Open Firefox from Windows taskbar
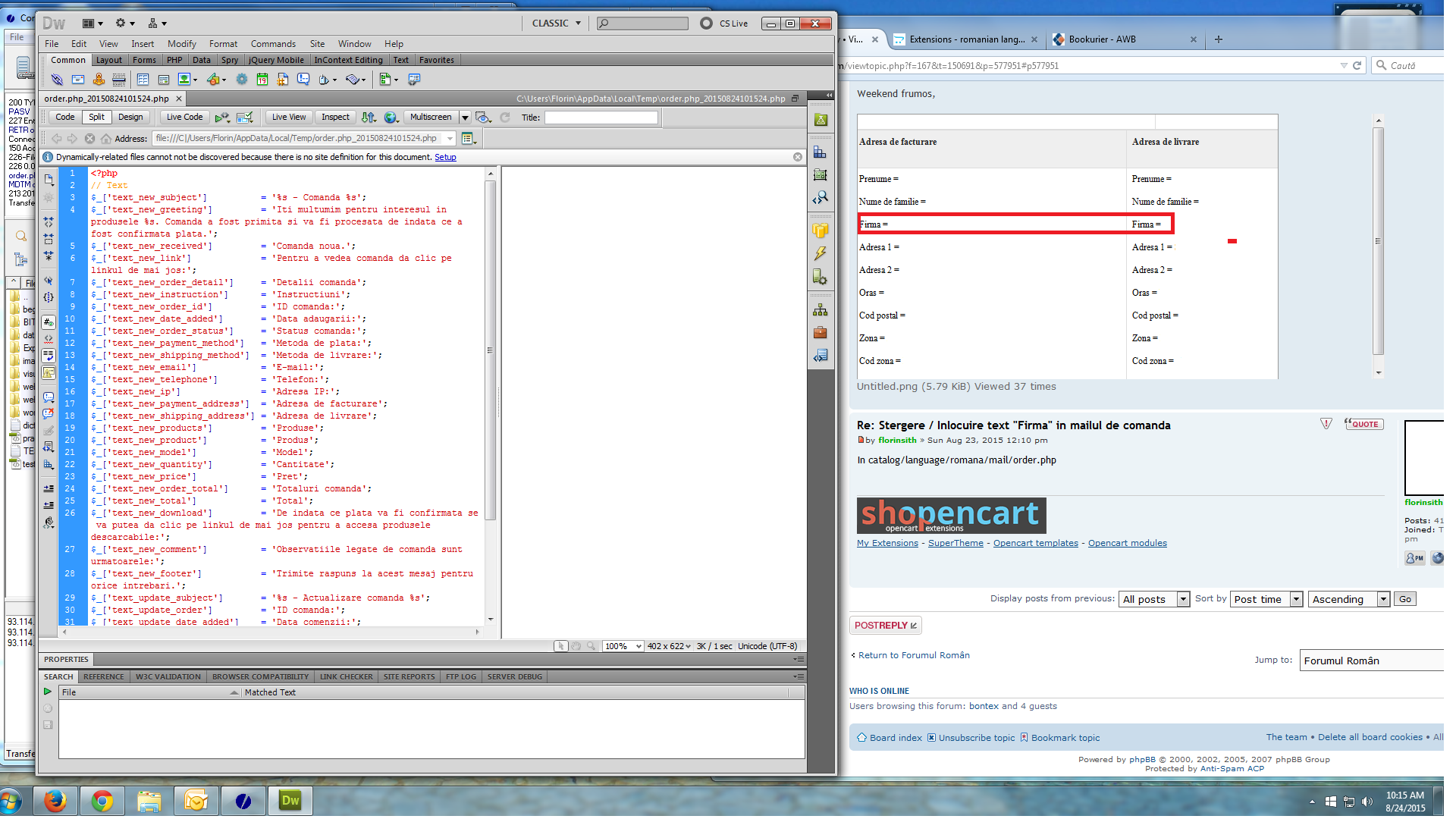Viewport: 1456px width, 819px height. pyautogui.click(x=55, y=801)
